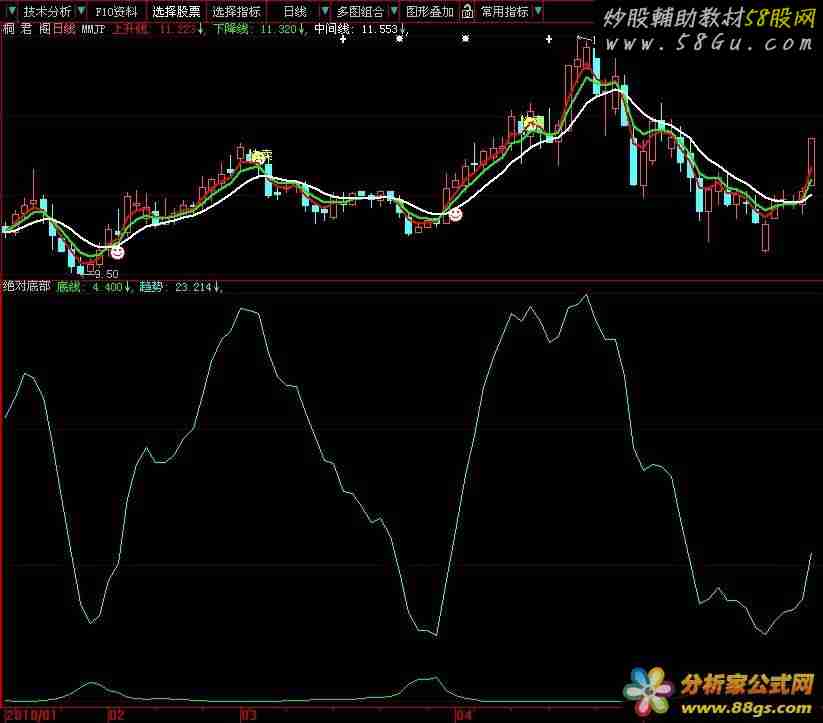This screenshot has height=723, width=823.
Task: Click the 03 month axis label
Action: (x=248, y=714)
